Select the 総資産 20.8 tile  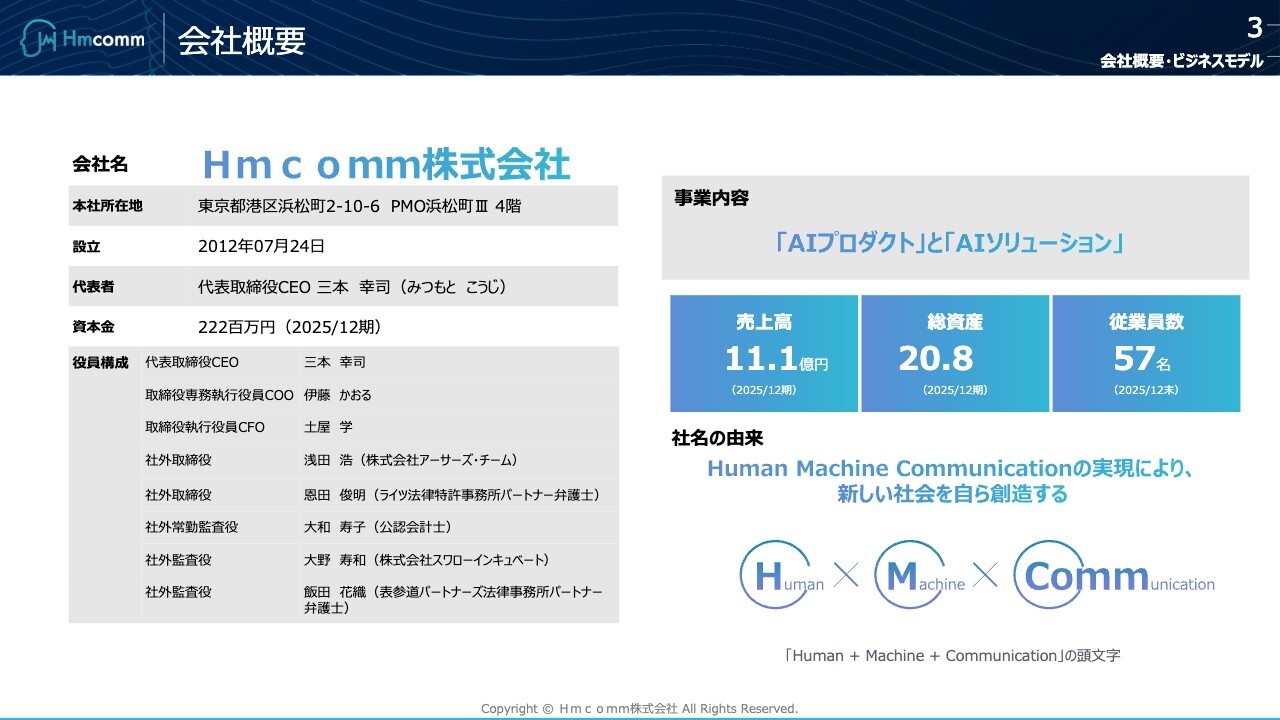pyautogui.click(x=955, y=353)
